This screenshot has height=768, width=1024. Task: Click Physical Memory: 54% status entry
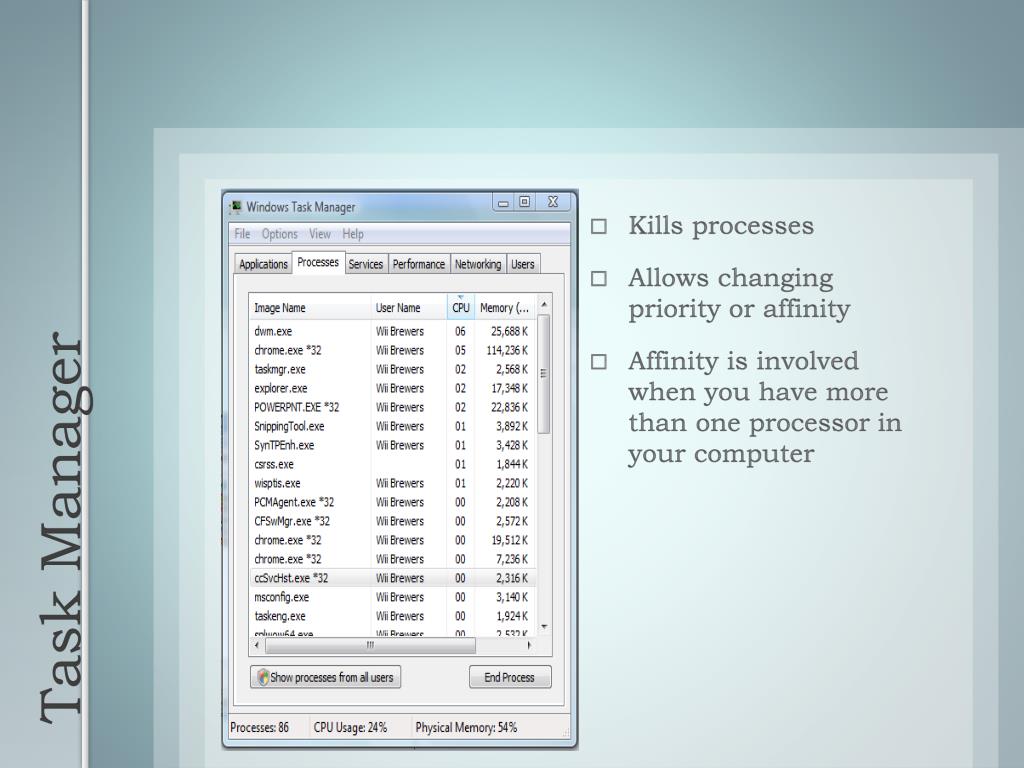(466, 727)
